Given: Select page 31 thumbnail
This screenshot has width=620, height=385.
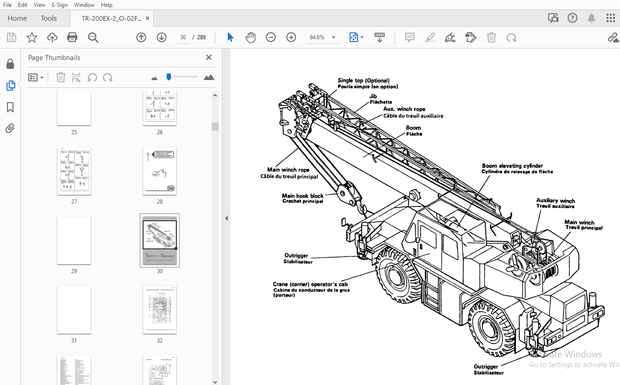Looking at the screenshot, I should [x=74, y=310].
